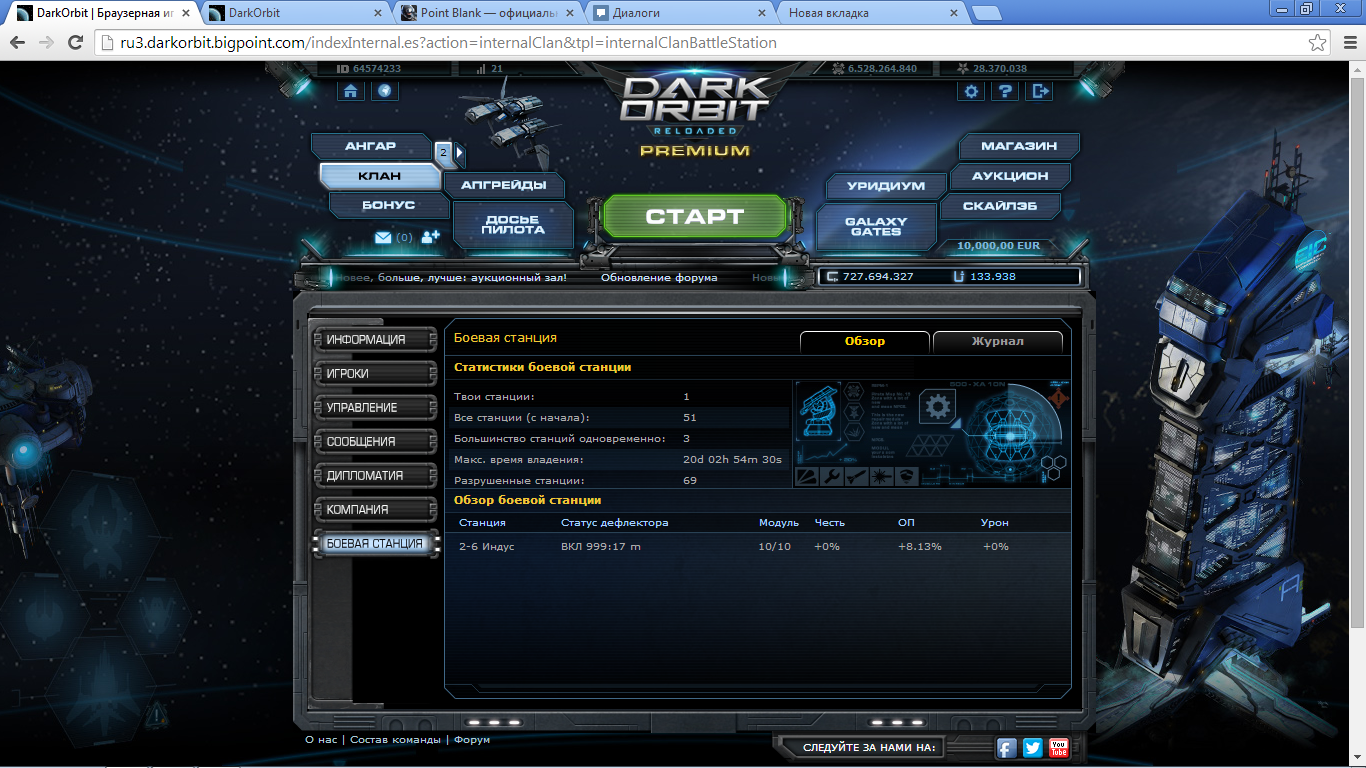Click the uridium balance 133.938
This screenshot has height=768, width=1366.
pos(992,276)
